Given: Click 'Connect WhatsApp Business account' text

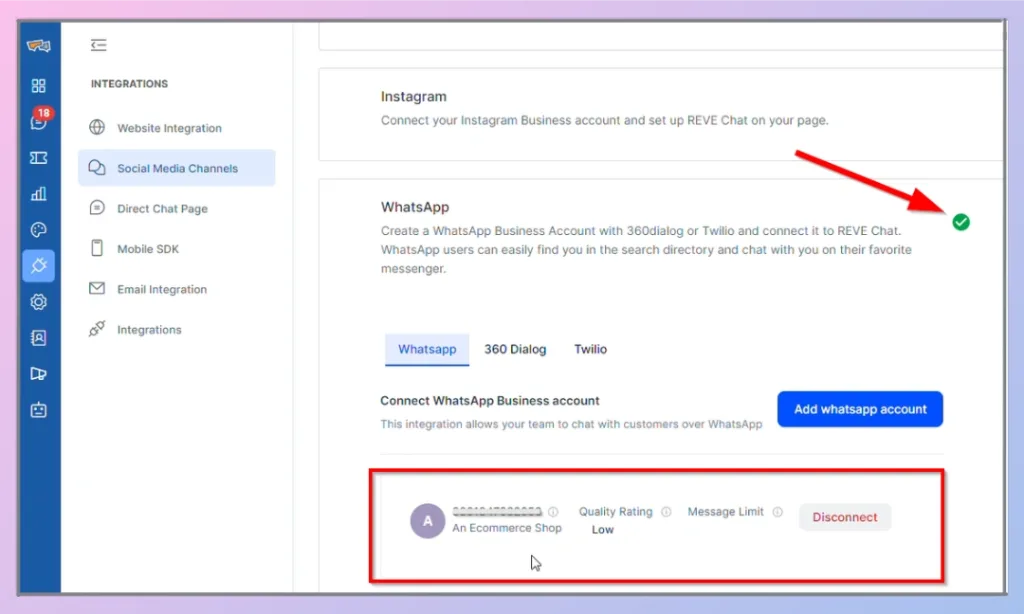Looking at the screenshot, I should (x=490, y=400).
